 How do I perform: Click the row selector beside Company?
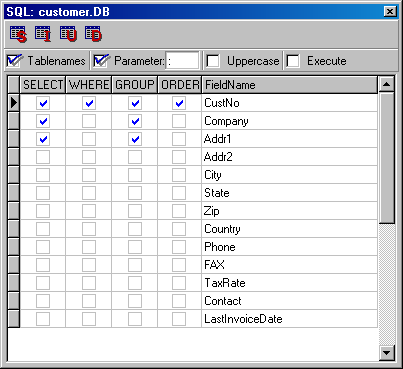[x=13, y=121]
